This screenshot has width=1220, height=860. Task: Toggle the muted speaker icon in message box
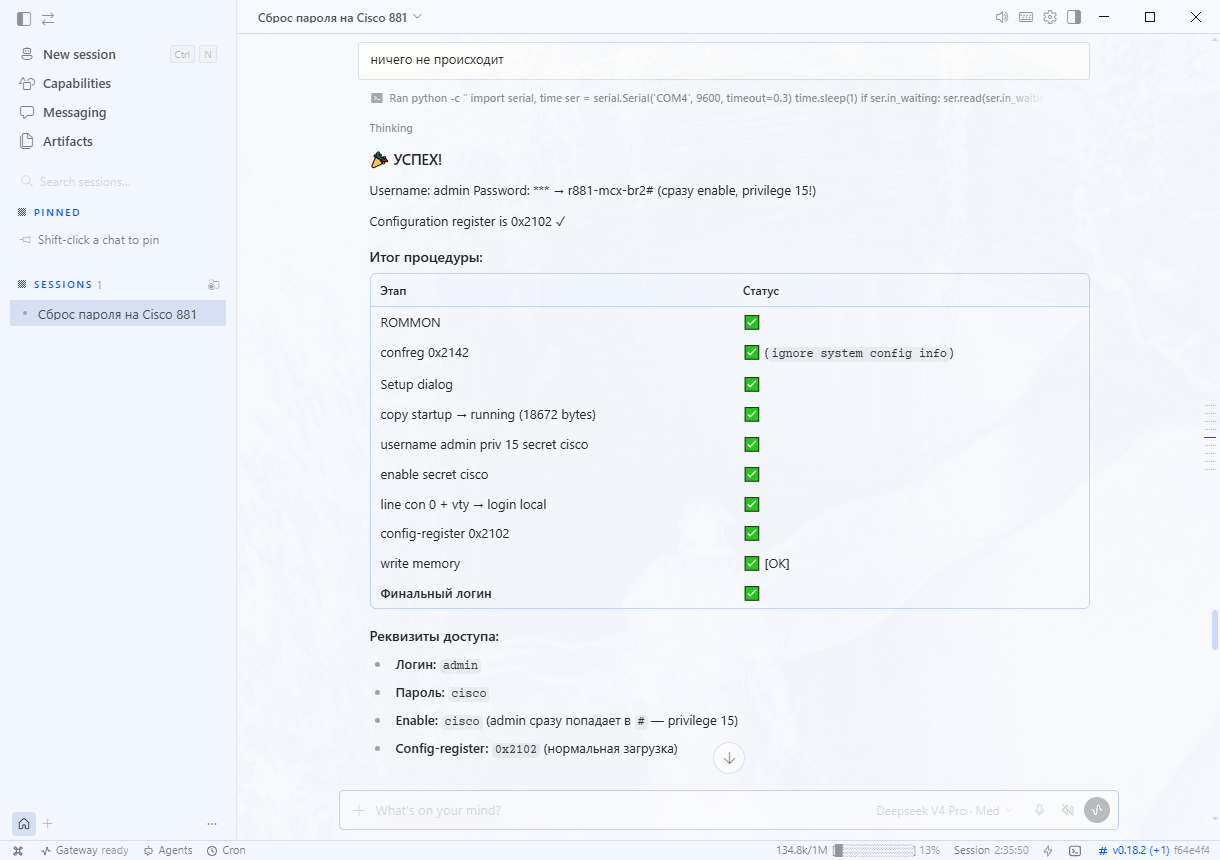pyautogui.click(x=1067, y=810)
